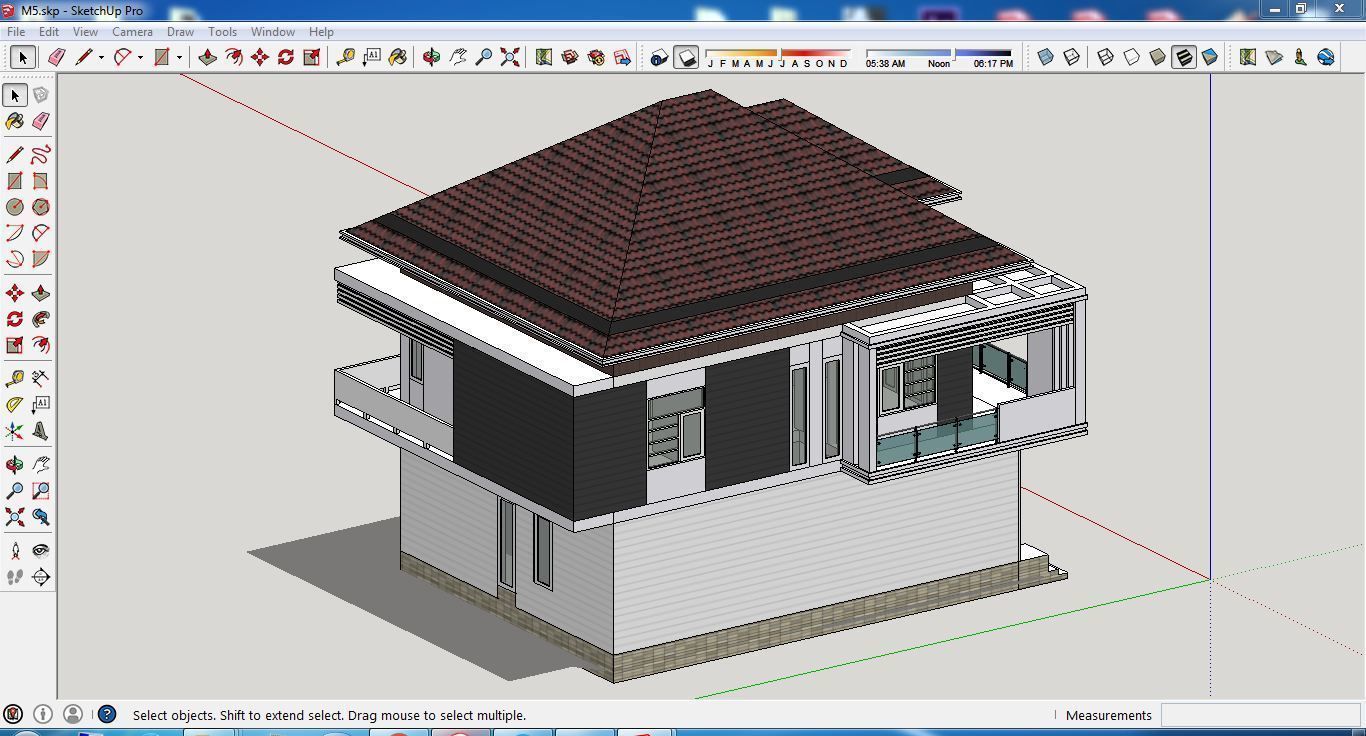Switch to Hidden Line face style
The width and height of the screenshot is (1366, 736).
1131,57
